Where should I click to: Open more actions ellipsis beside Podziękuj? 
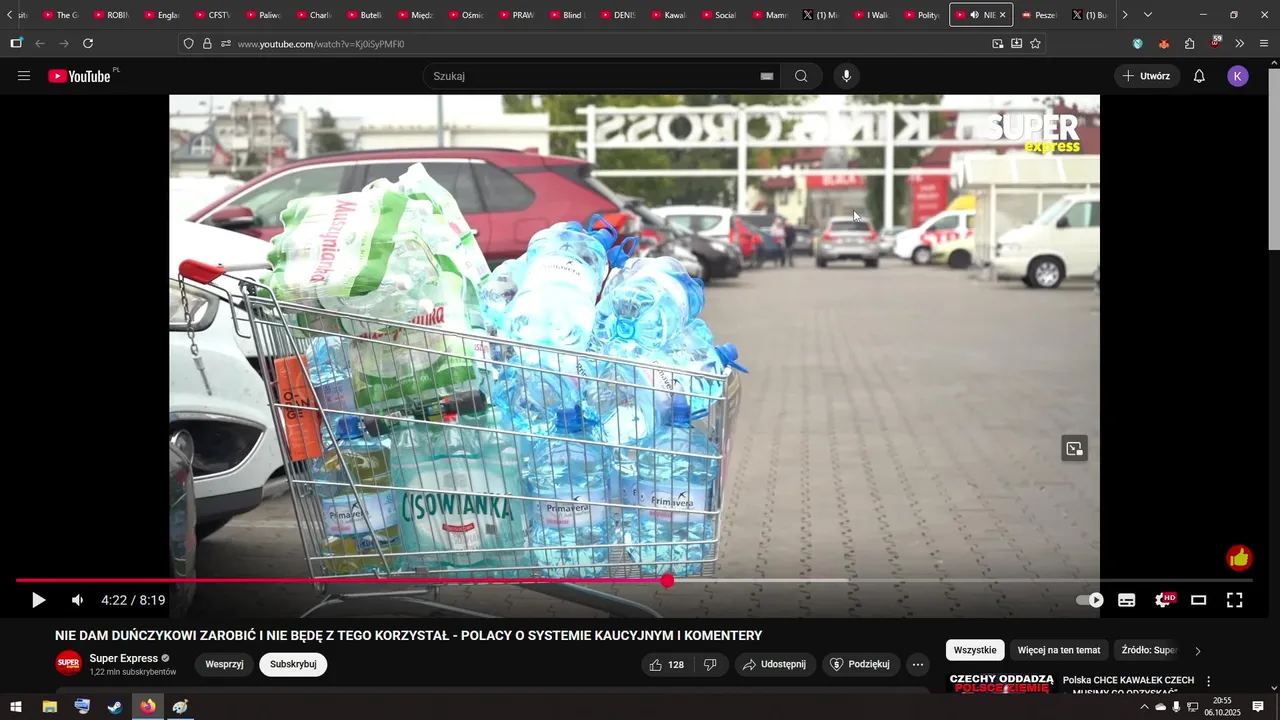pos(918,664)
